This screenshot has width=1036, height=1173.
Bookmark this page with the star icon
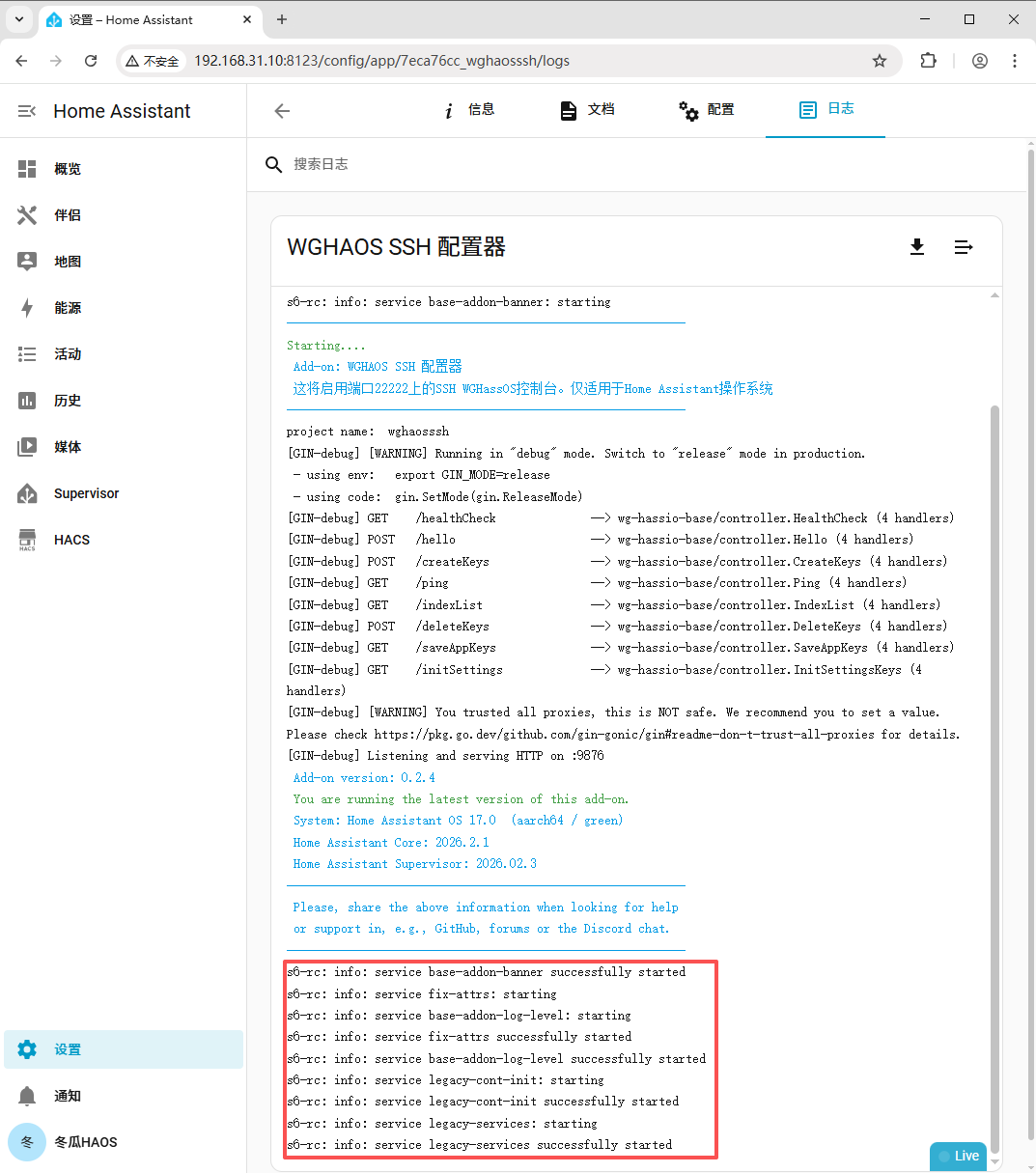pyautogui.click(x=880, y=61)
